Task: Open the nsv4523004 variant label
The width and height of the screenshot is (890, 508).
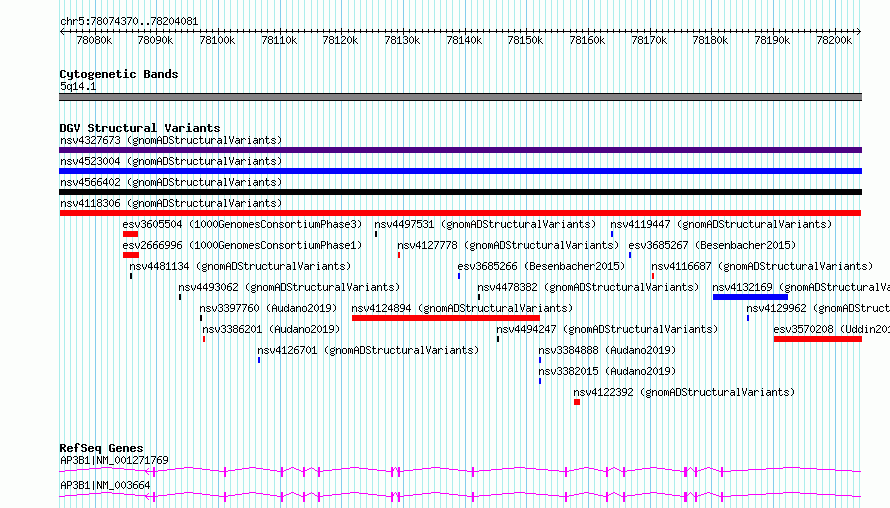Action: (171, 161)
